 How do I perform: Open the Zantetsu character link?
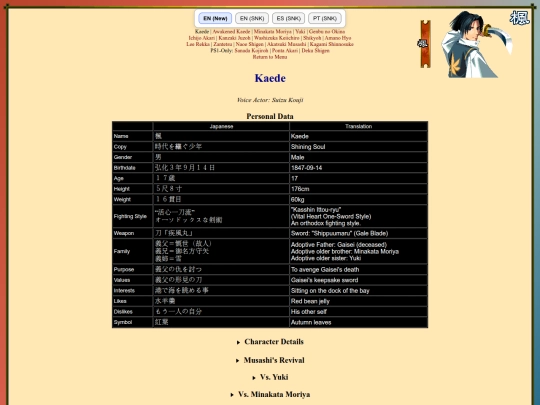pyautogui.click(x=222, y=44)
